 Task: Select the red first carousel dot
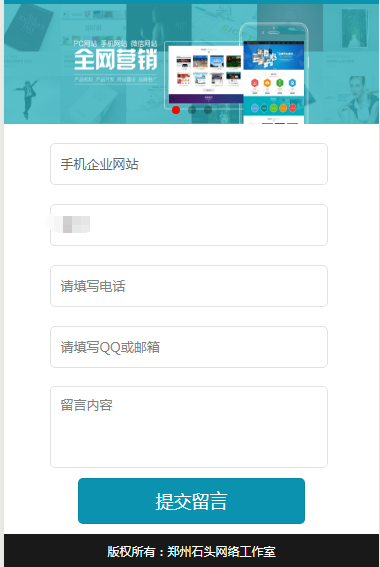click(176, 110)
